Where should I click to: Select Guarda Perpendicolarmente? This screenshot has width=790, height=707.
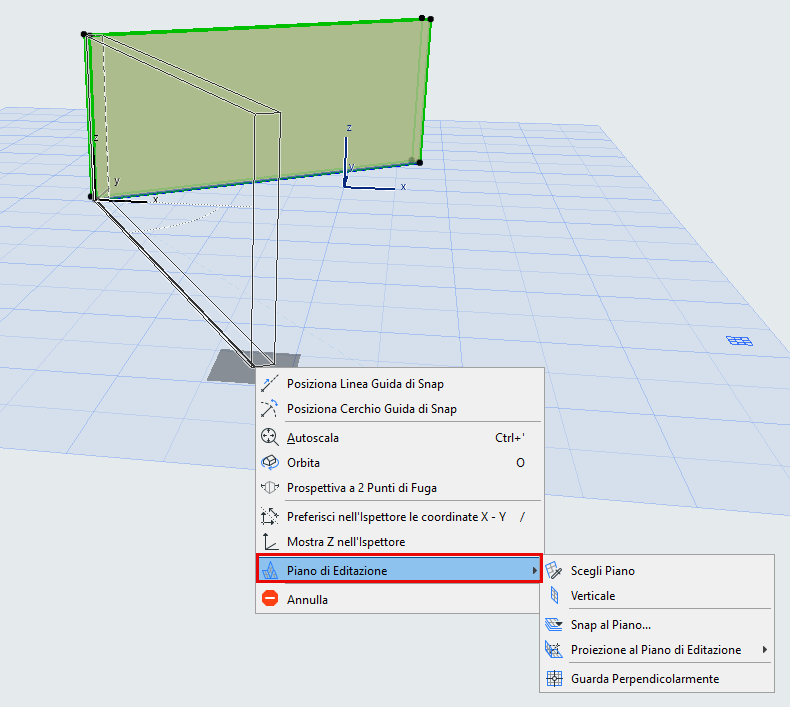click(x=657, y=679)
